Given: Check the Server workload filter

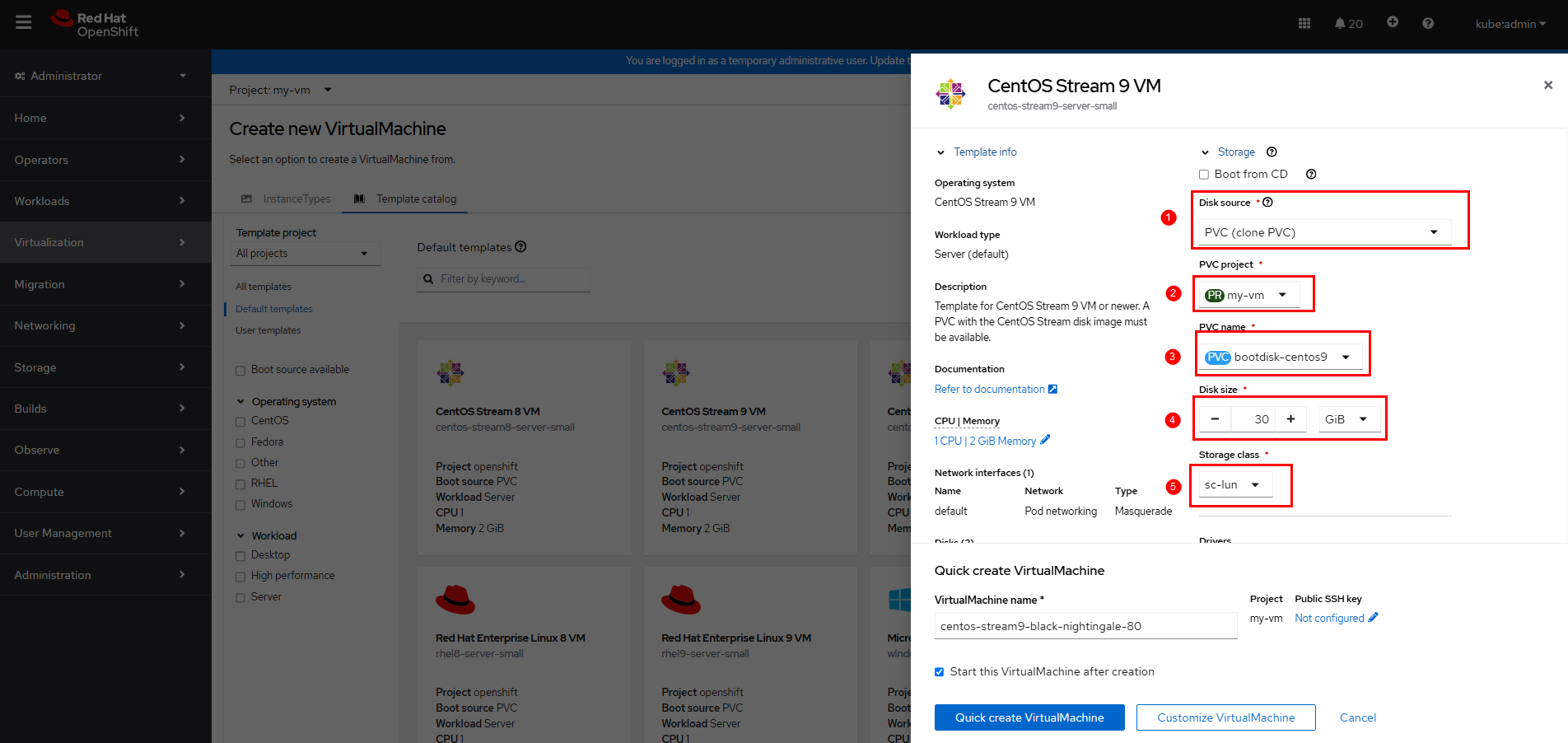Looking at the screenshot, I should [240, 598].
